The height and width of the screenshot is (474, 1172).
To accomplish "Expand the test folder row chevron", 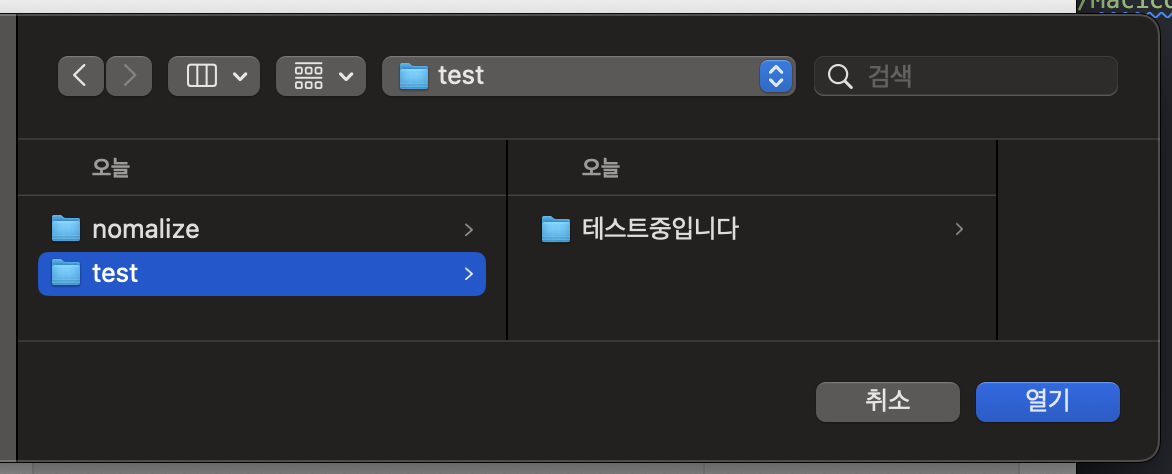I will click(468, 273).
